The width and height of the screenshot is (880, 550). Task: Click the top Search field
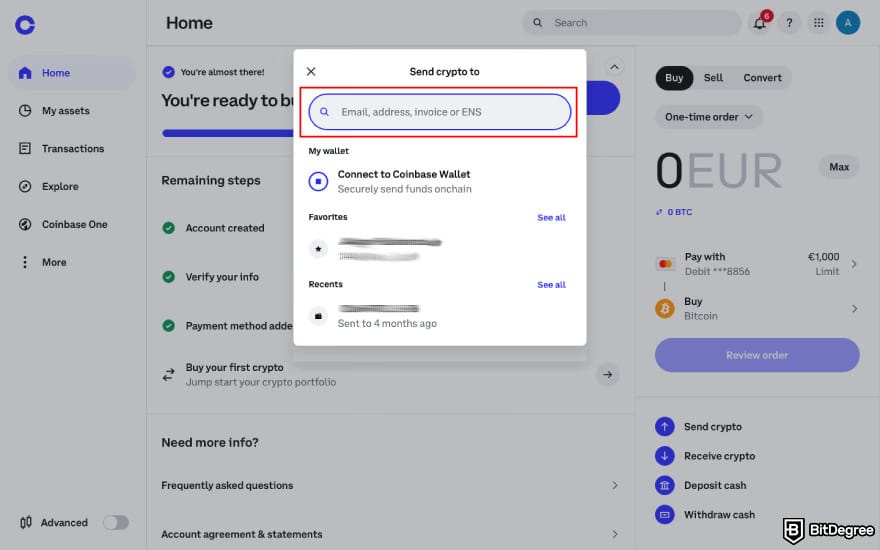(x=632, y=23)
